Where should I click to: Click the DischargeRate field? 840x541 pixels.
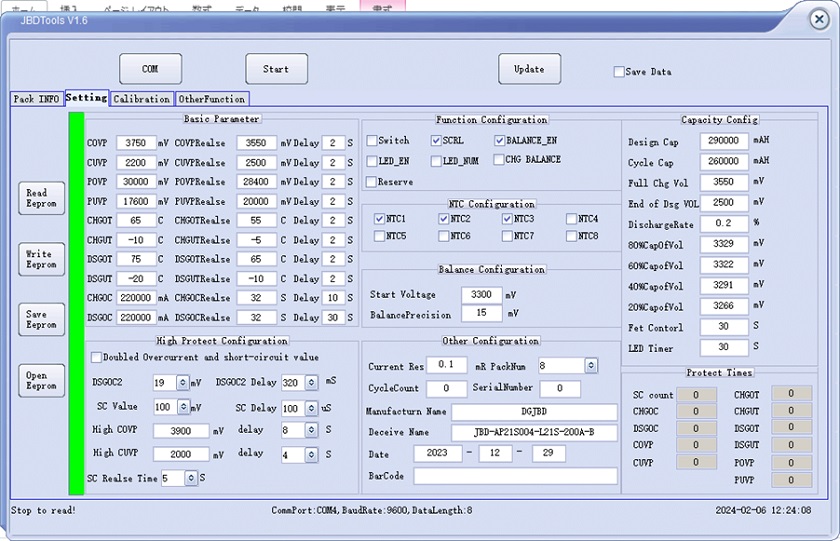[x=724, y=223]
